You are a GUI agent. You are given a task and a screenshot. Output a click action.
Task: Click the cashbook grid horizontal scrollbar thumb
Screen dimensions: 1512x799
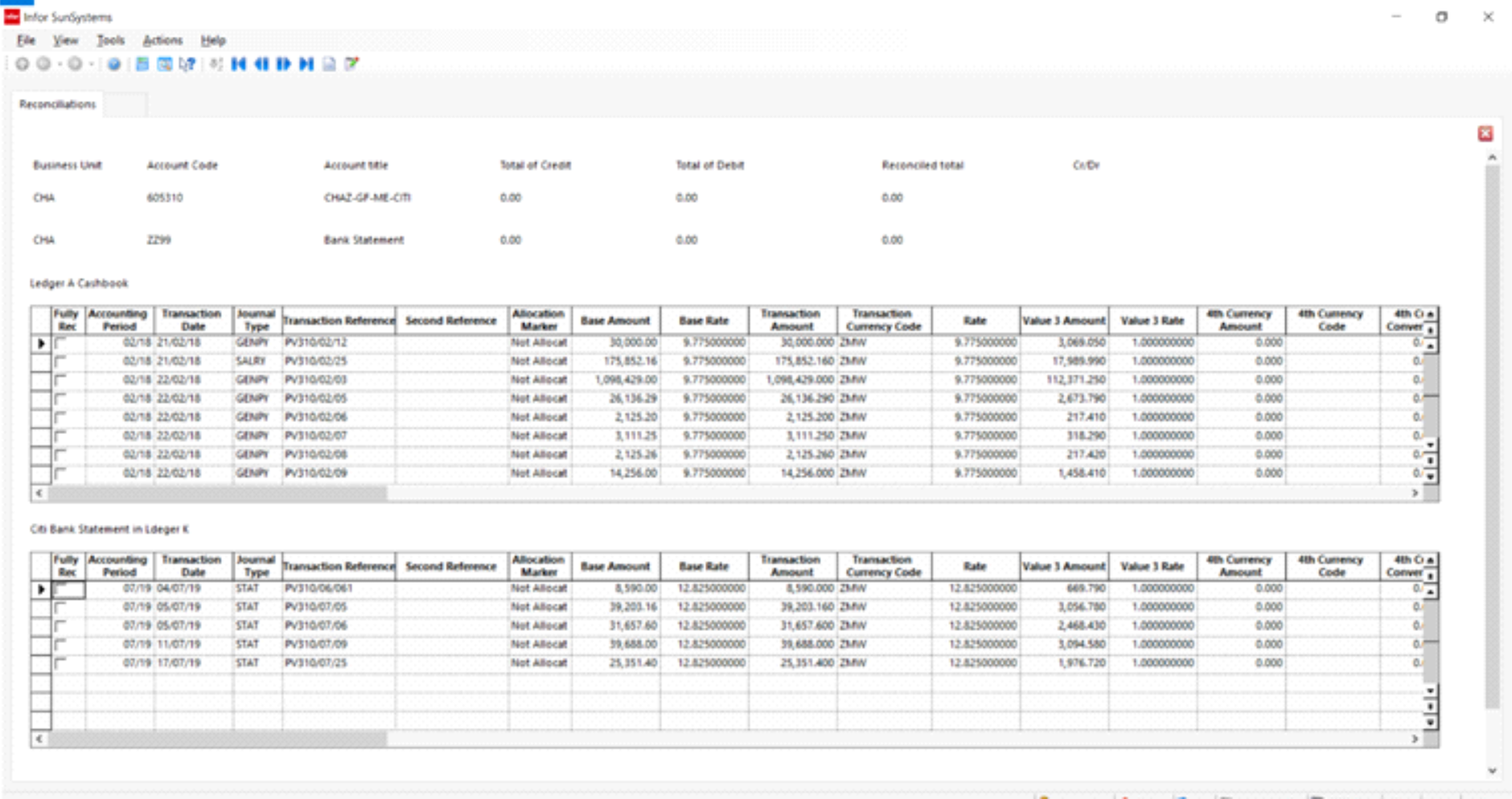(x=217, y=493)
